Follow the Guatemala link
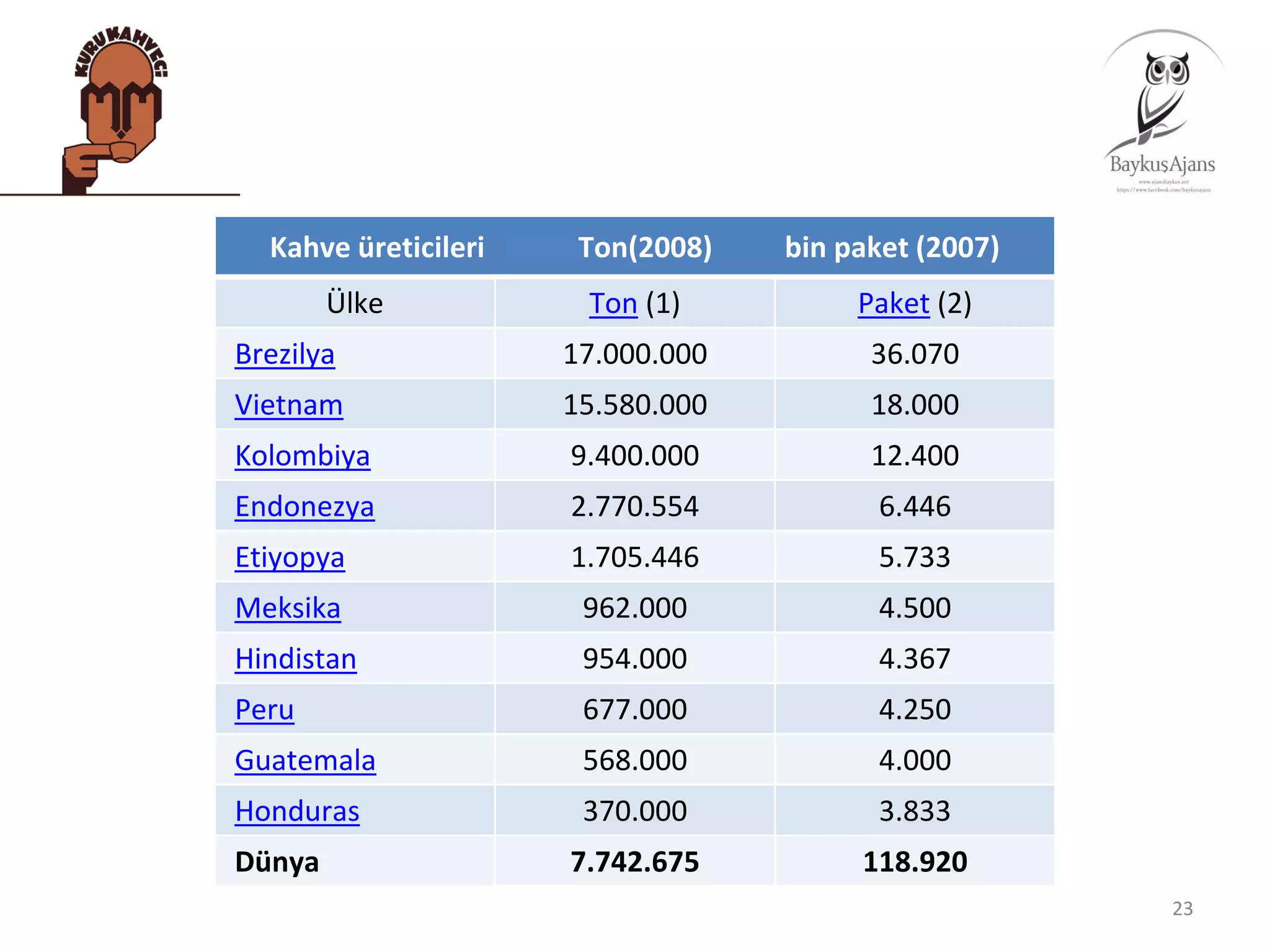This screenshot has height=952, width=1270. [305, 760]
